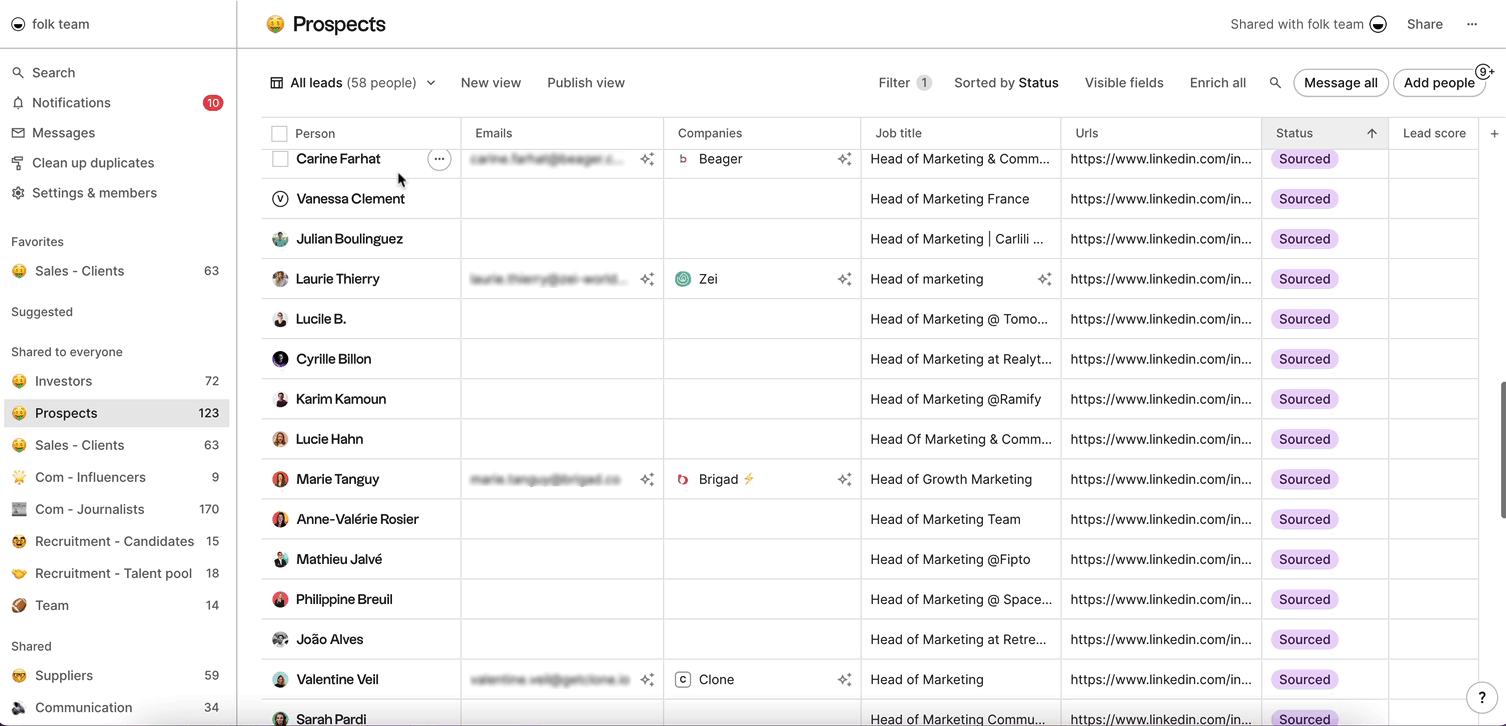Click the Message all button
This screenshot has width=1506, height=726.
pos(1341,83)
